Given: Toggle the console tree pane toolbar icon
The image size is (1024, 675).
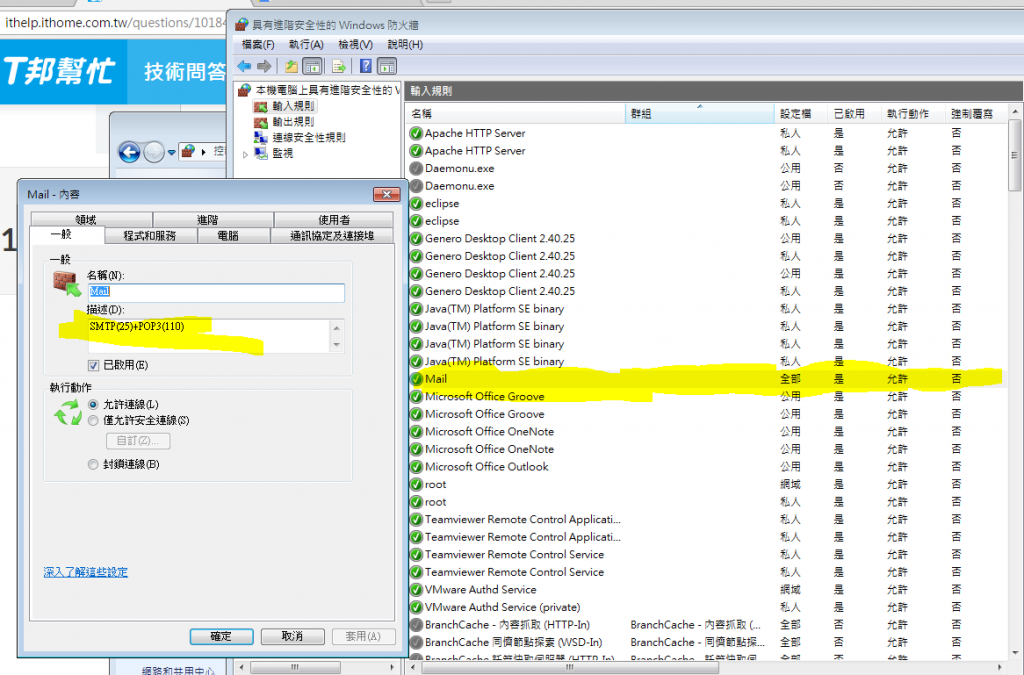Looking at the screenshot, I should (312, 66).
